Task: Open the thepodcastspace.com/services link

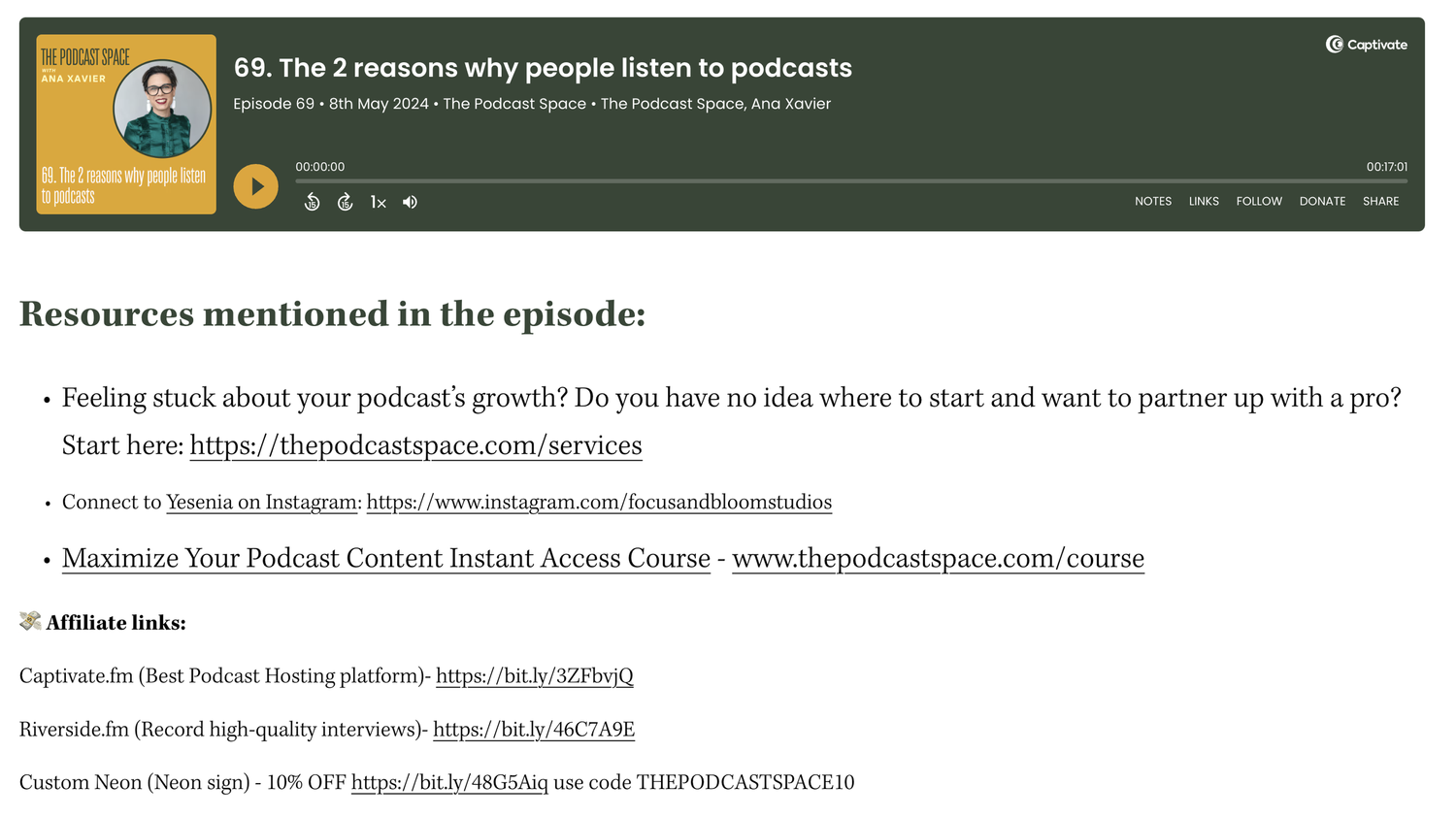Action: (x=415, y=445)
